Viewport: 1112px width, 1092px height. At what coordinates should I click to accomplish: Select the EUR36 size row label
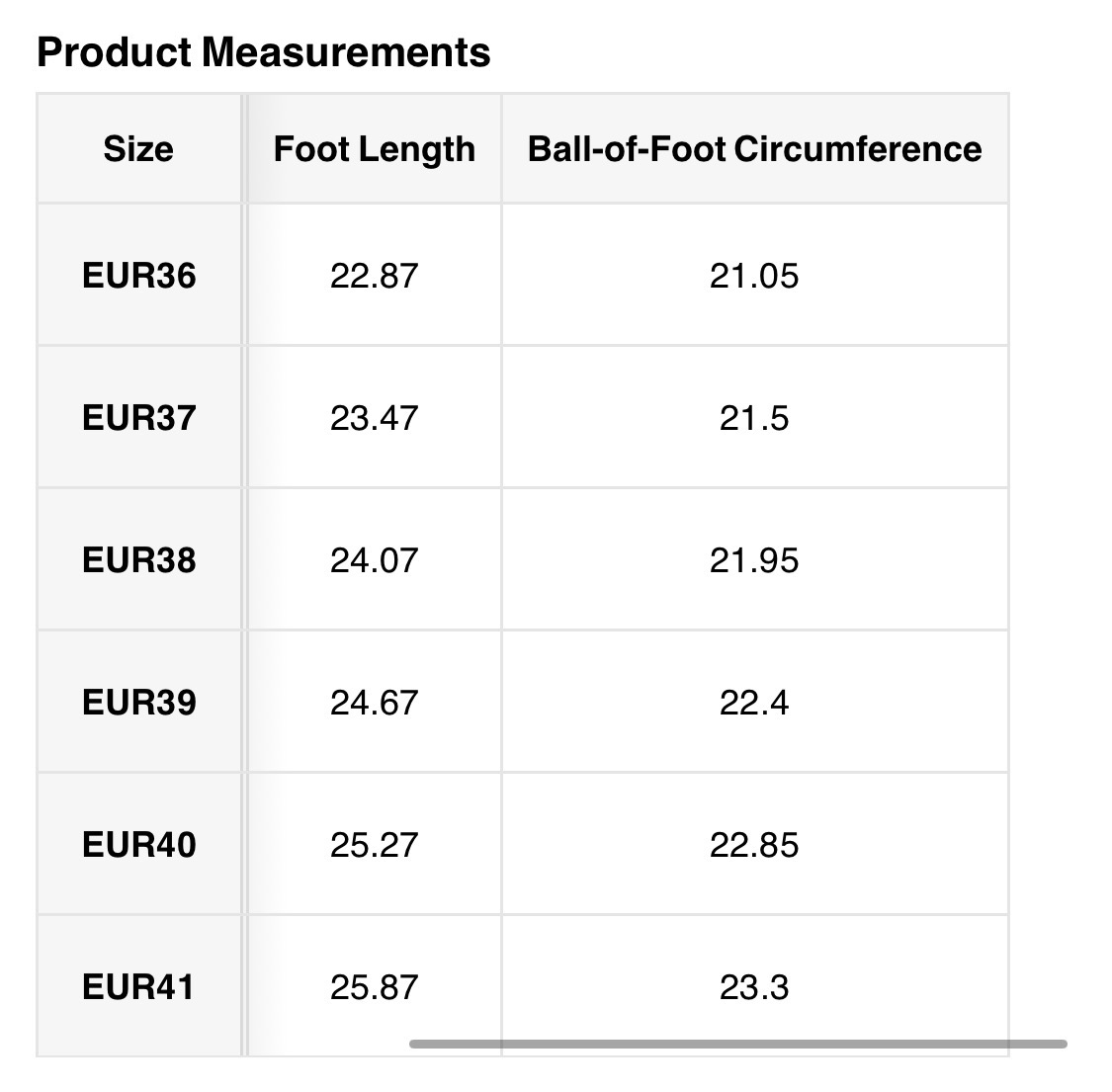pyautogui.click(x=139, y=276)
